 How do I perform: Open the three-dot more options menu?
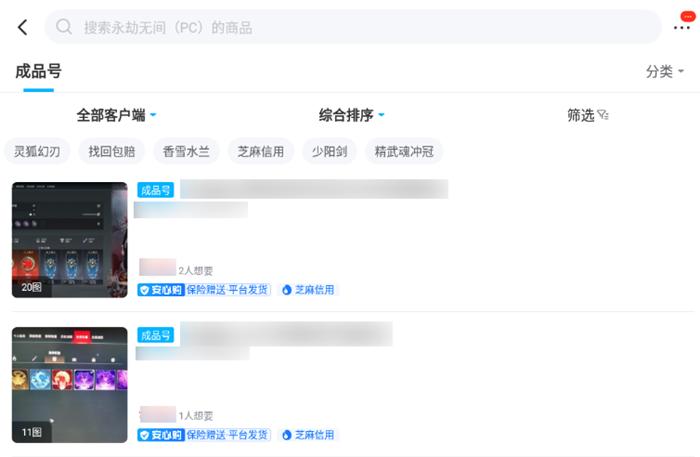point(682,27)
